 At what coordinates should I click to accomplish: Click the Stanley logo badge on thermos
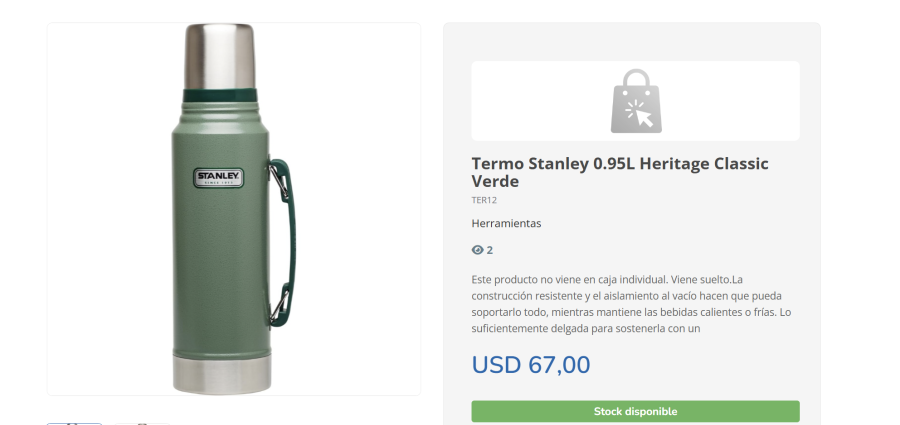coord(218,178)
